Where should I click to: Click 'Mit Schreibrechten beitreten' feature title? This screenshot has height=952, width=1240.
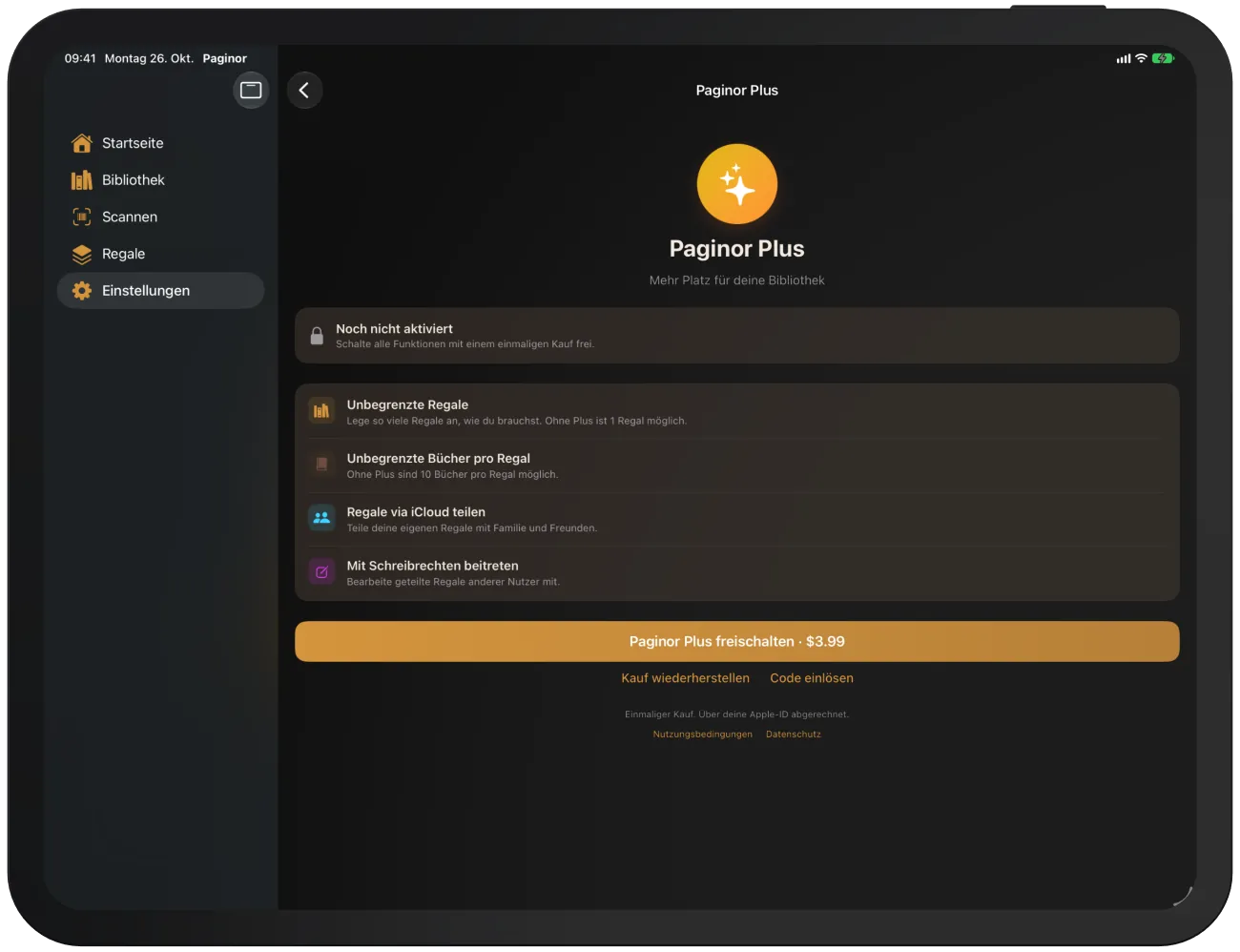[x=433, y=566]
